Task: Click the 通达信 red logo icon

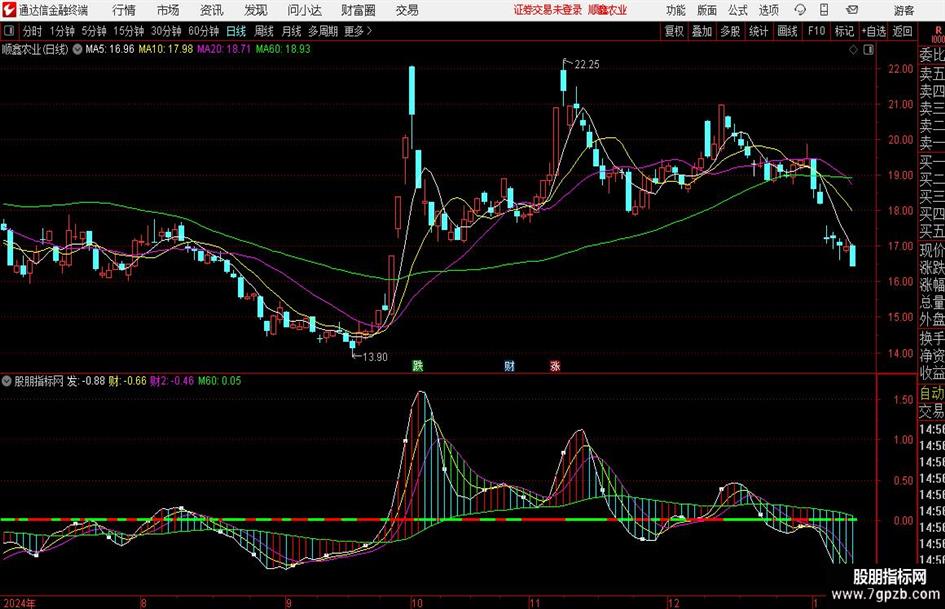Action: coord(9,10)
